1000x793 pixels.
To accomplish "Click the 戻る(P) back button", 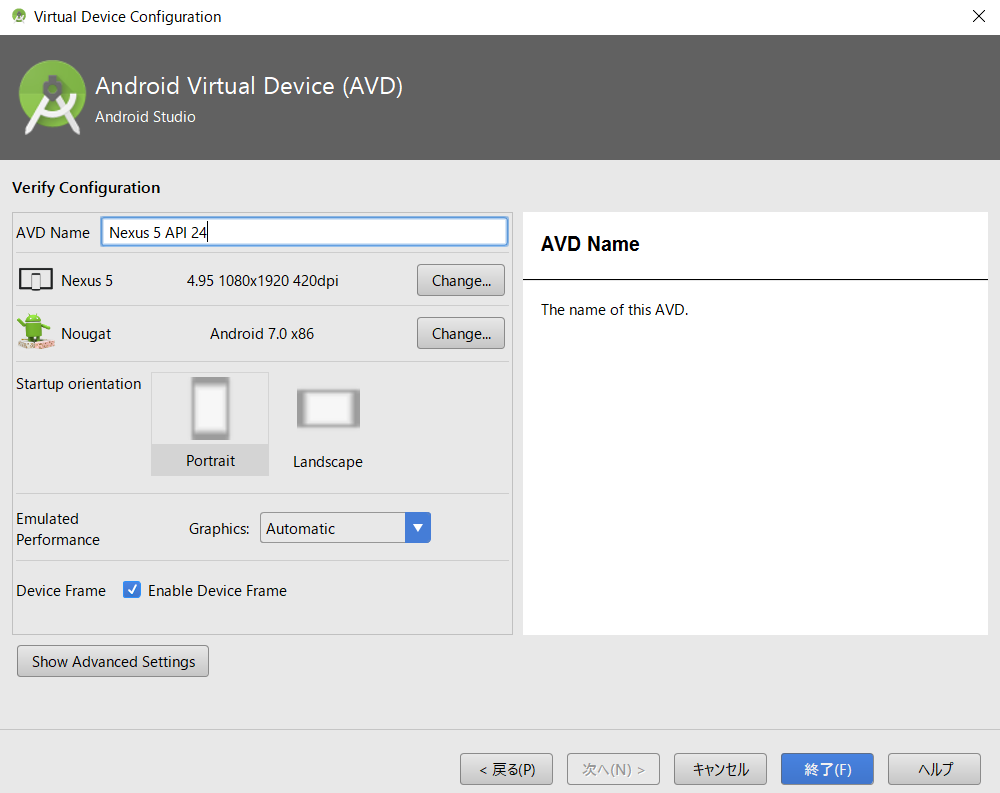I will point(506,769).
